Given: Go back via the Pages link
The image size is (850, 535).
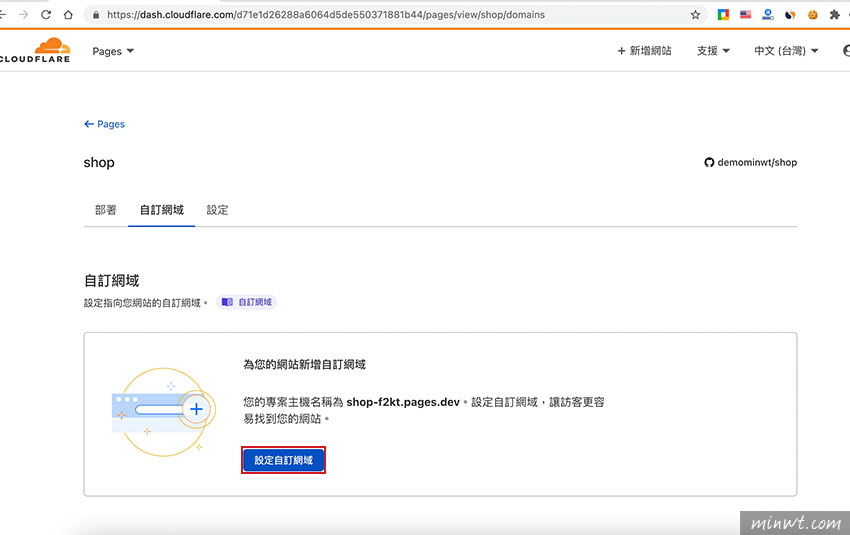Looking at the screenshot, I should 104,124.
